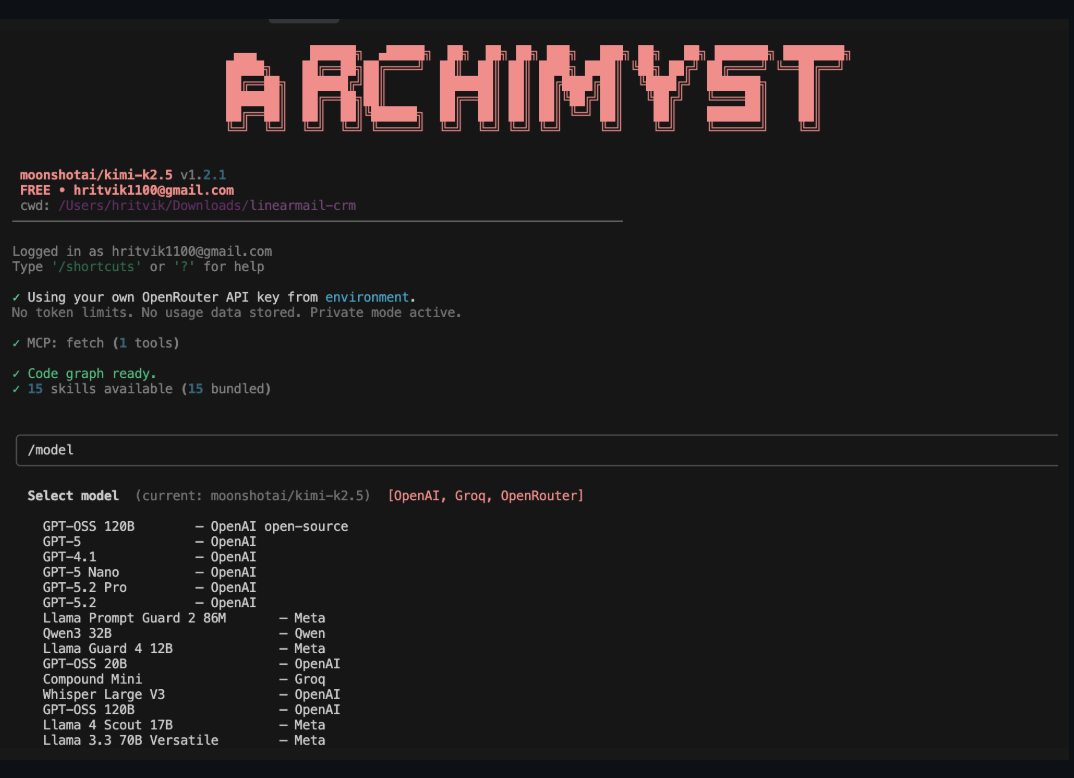The height and width of the screenshot is (778, 1074).
Task: Click the 15 skills available status indicator
Action: (x=15, y=388)
